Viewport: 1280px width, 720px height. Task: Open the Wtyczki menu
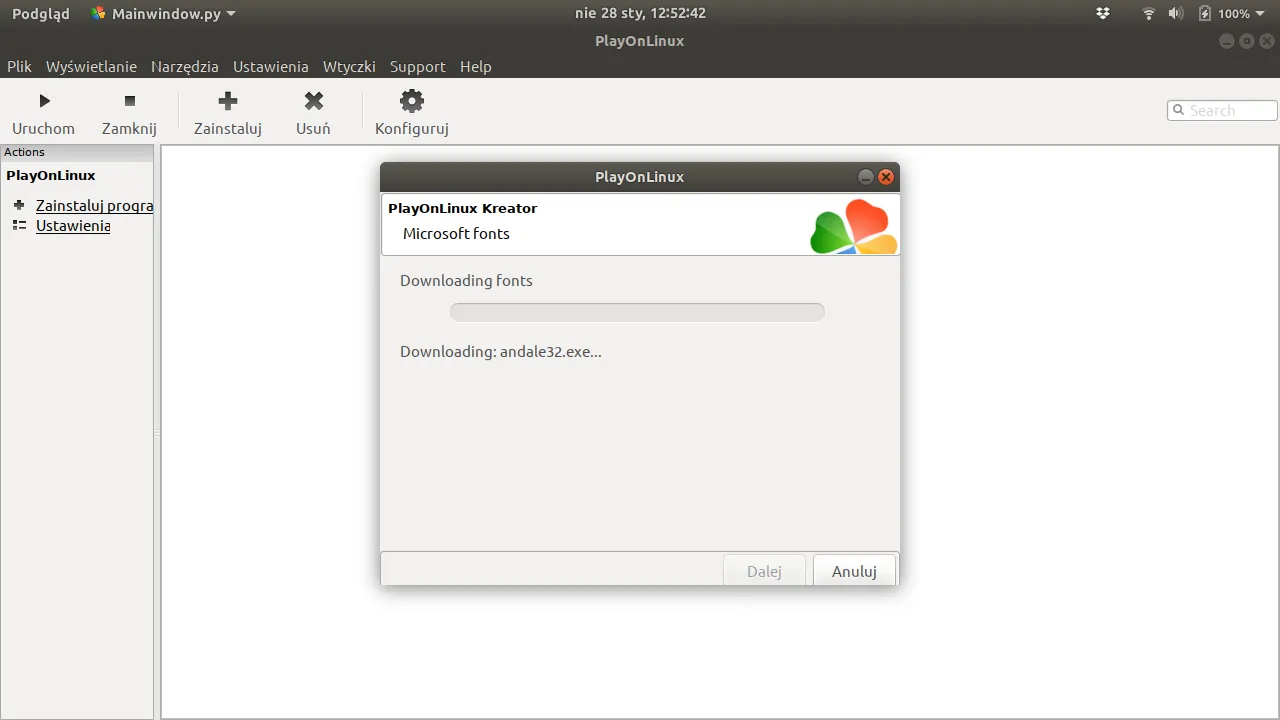pyautogui.click(x=349, y=66)
